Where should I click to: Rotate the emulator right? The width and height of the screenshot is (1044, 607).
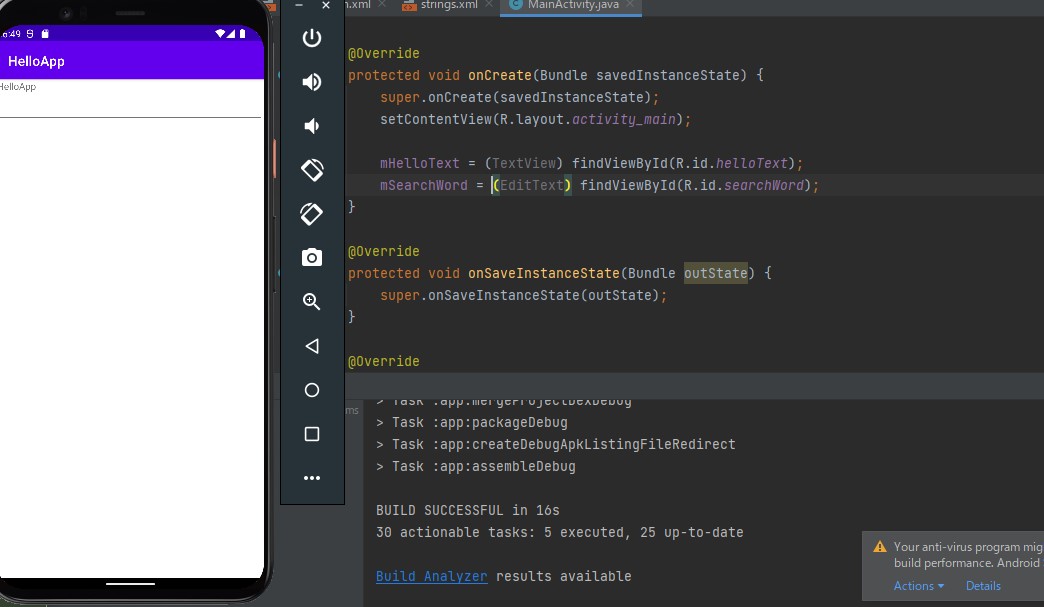pos(312,214)
